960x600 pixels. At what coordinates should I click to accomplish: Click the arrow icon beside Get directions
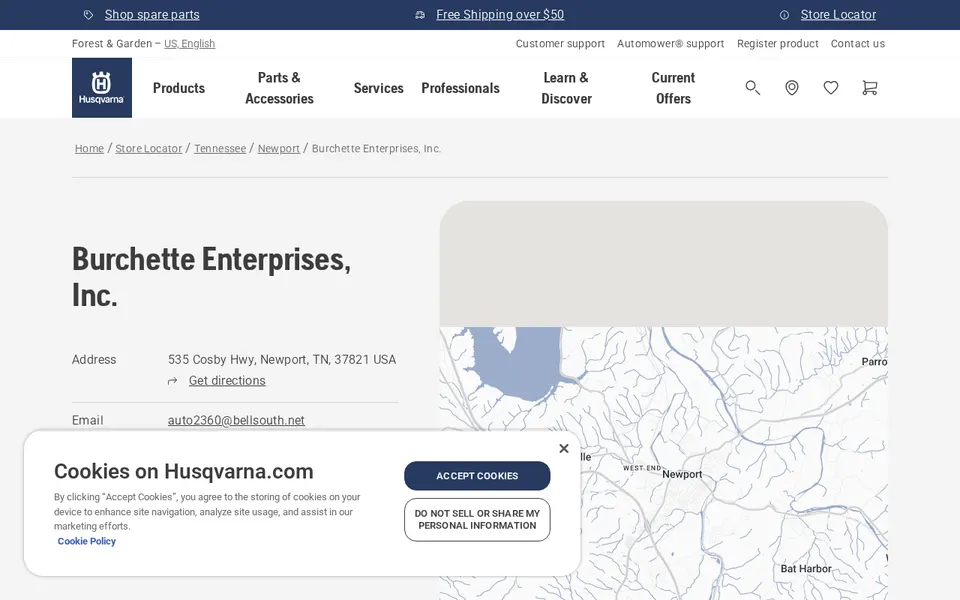click(x=173, y=381)
